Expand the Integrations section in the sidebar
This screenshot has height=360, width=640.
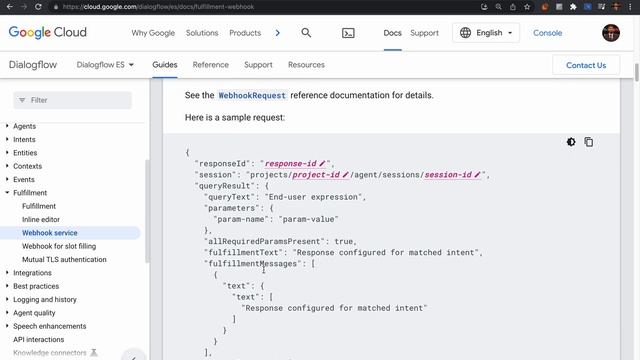point(7,273)
